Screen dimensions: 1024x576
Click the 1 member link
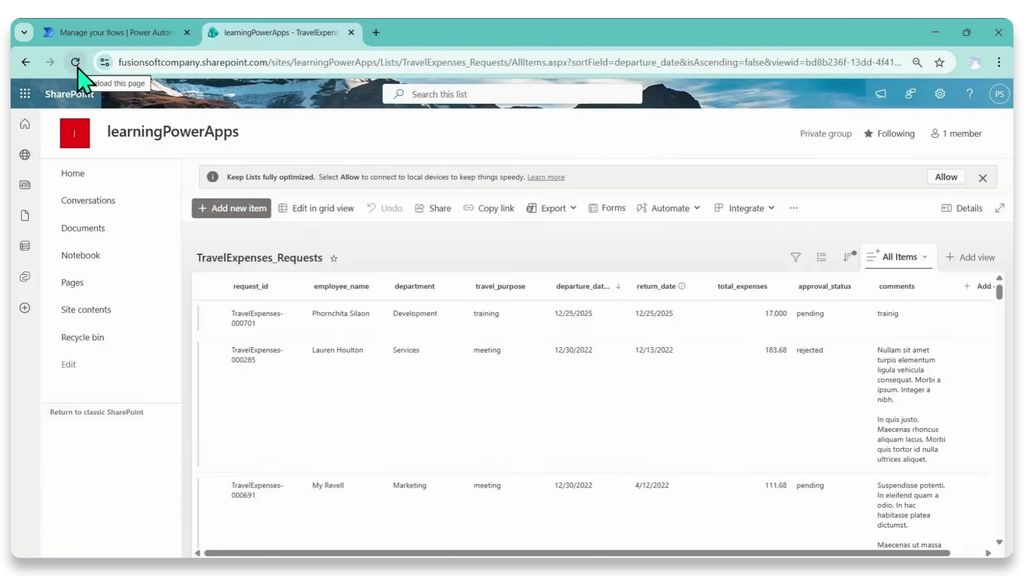coord(956,133)
